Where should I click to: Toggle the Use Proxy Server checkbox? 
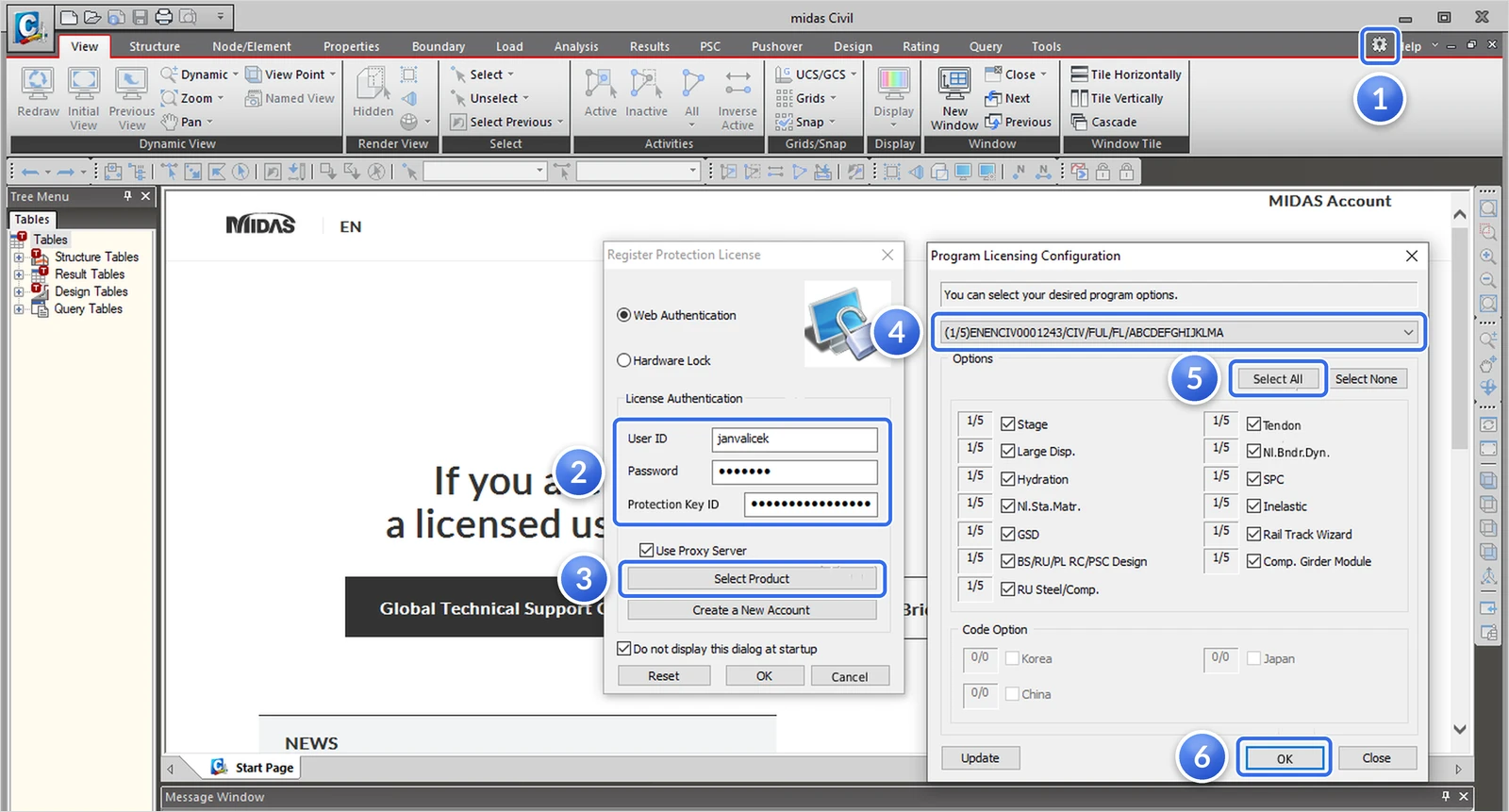(x=646, y=550)
